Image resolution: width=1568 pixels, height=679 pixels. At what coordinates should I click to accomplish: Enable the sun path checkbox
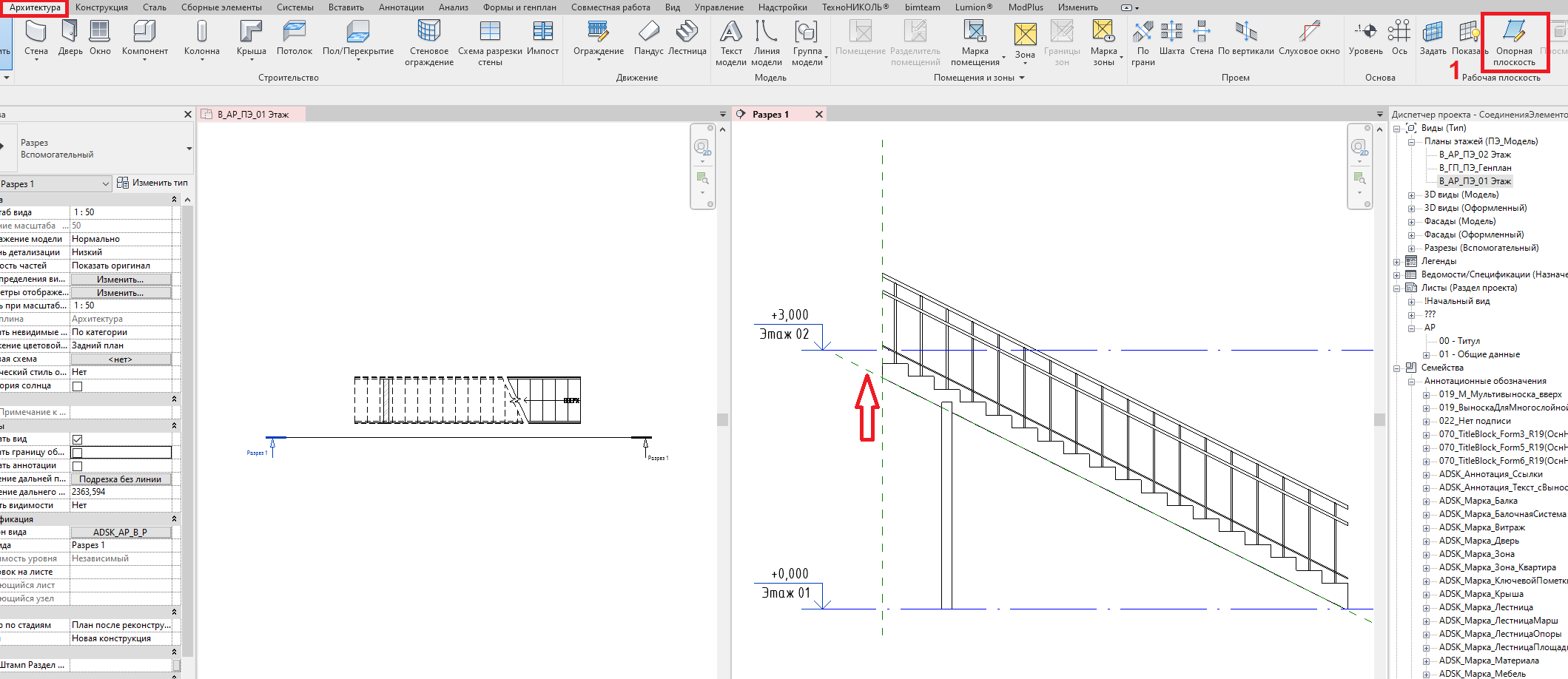click(x=78, y=386)
